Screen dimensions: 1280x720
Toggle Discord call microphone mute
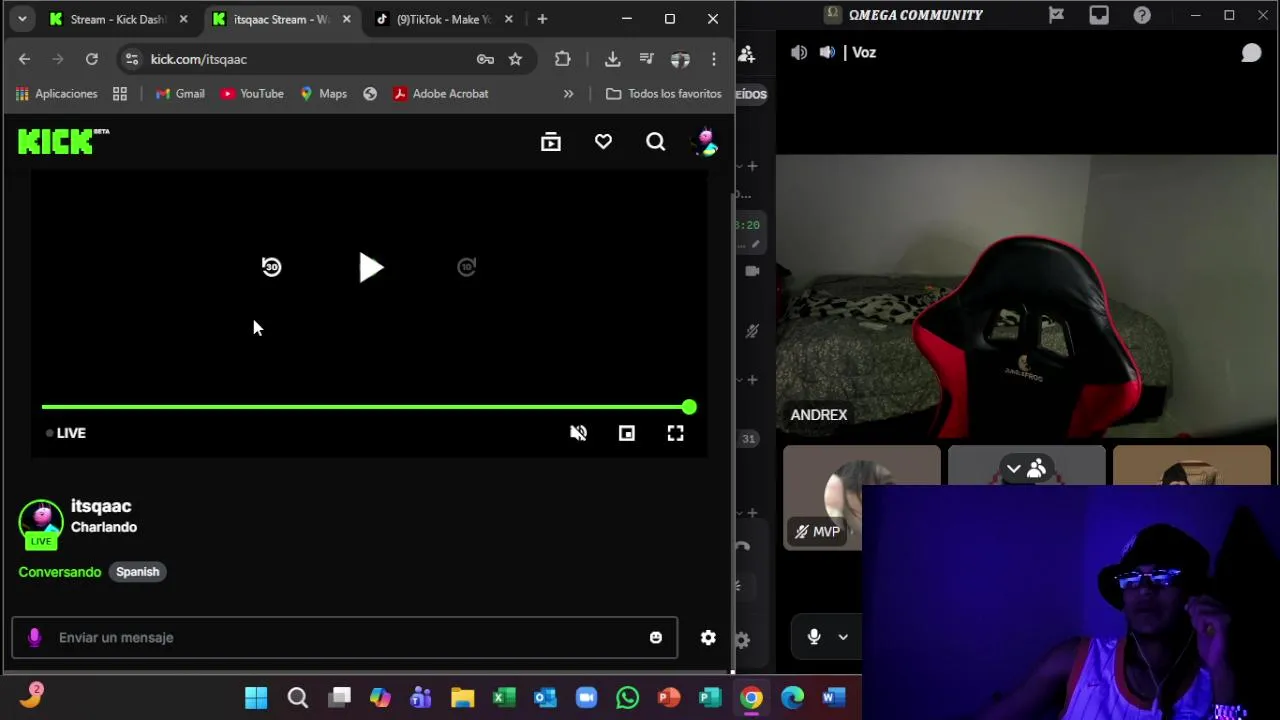tap(814, 637)
